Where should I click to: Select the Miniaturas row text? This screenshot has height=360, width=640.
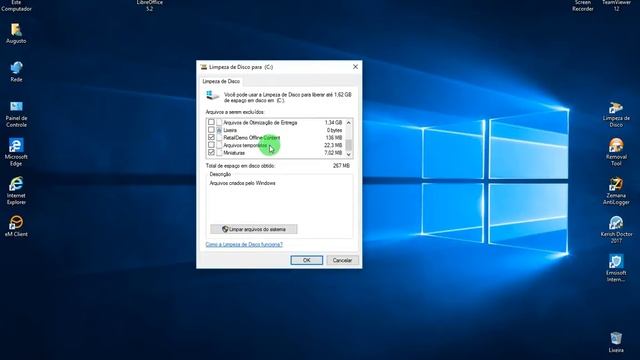[x=234, y=153]
